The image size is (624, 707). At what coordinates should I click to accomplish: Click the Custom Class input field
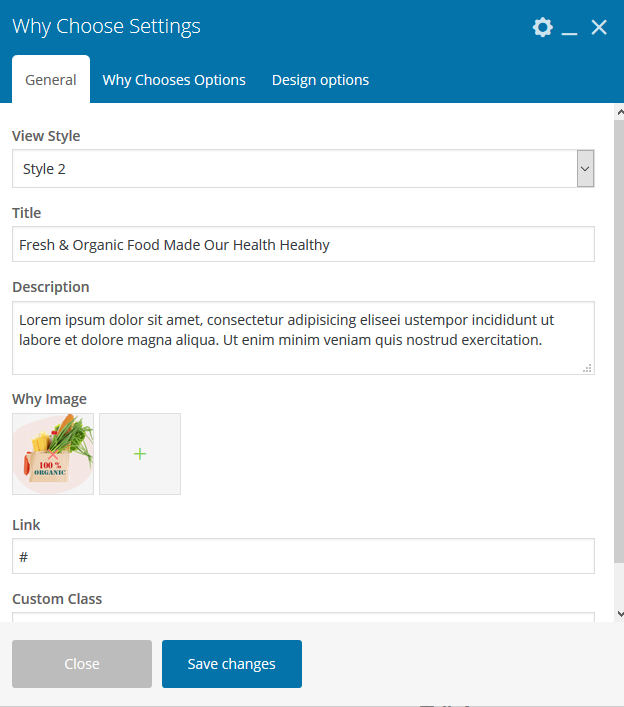[303, 616]
